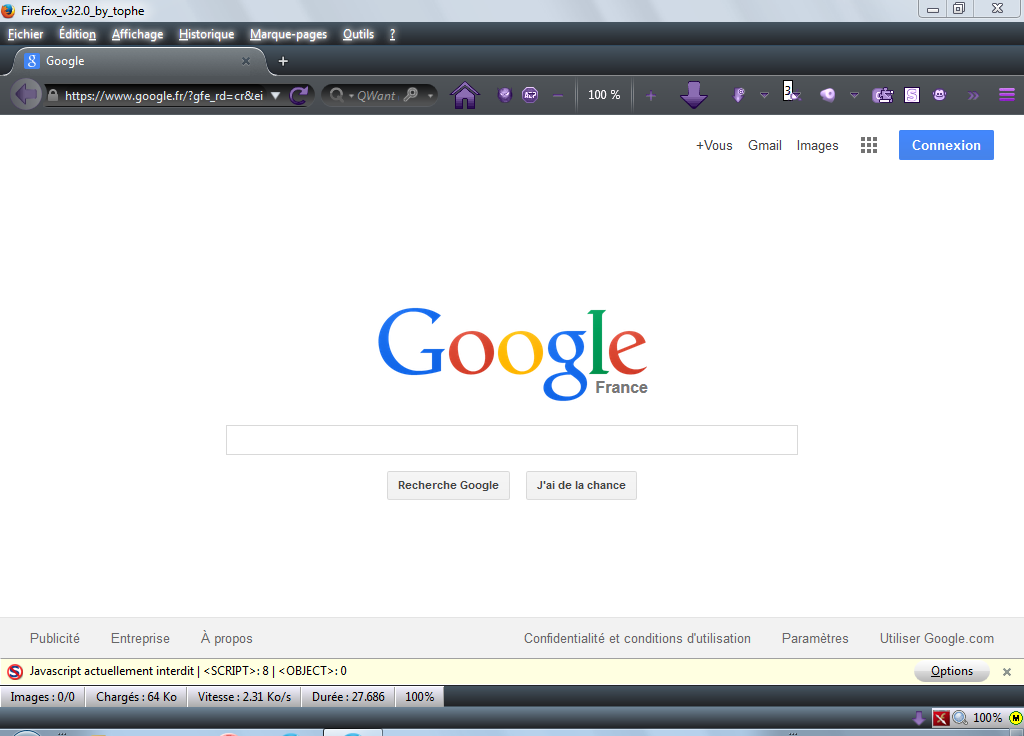Focus the Google search input field

tap(512, 440)
